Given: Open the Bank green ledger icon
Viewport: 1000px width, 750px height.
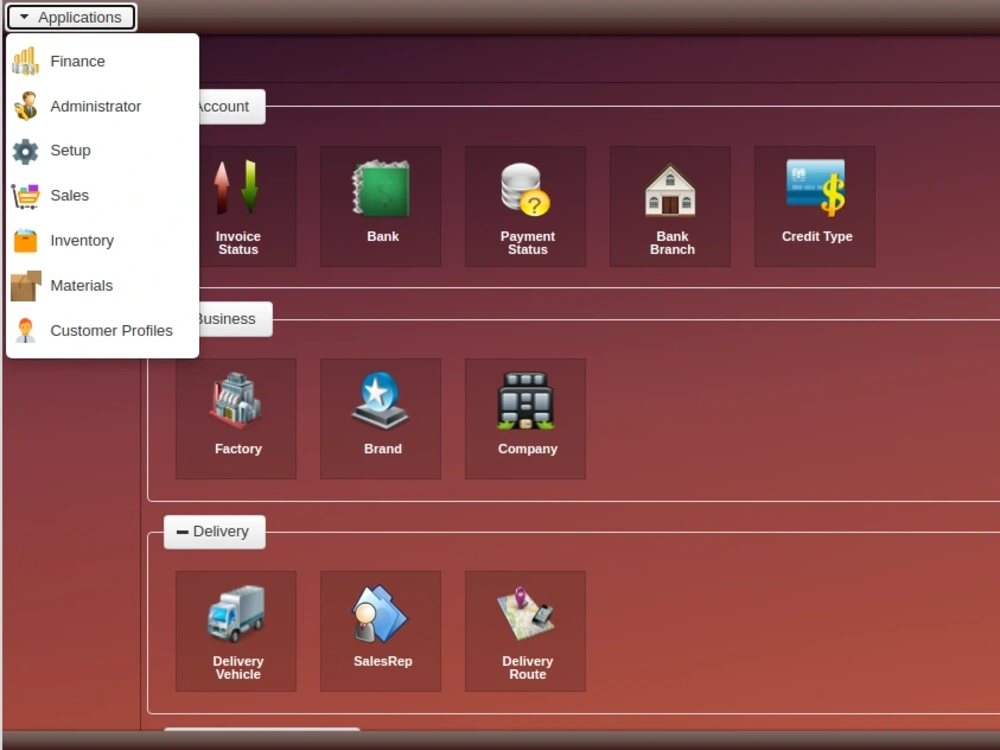Looking at the screenshot, I should (381, 188).
